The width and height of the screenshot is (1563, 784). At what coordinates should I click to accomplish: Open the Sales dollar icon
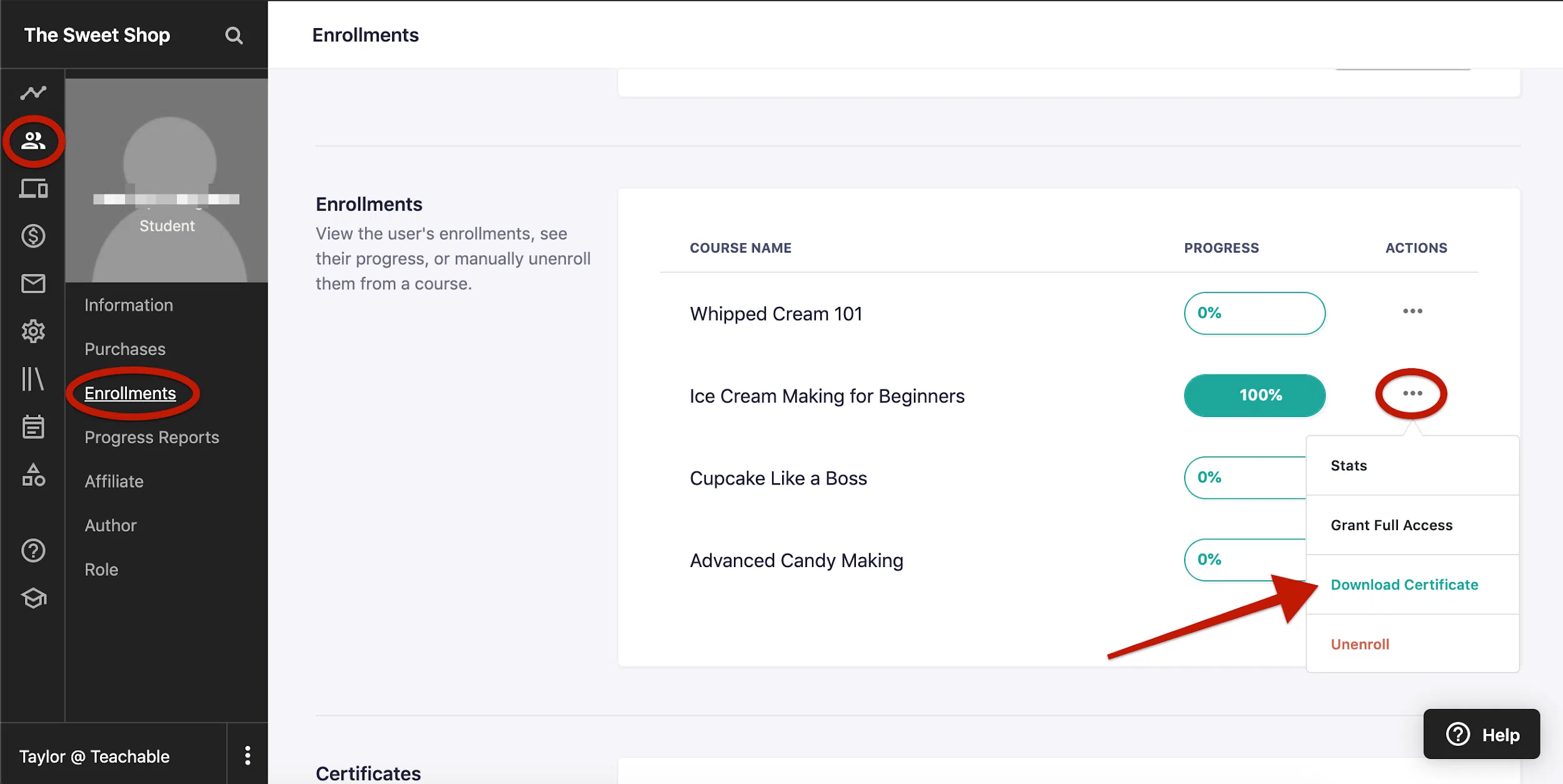tap(33, 236)
